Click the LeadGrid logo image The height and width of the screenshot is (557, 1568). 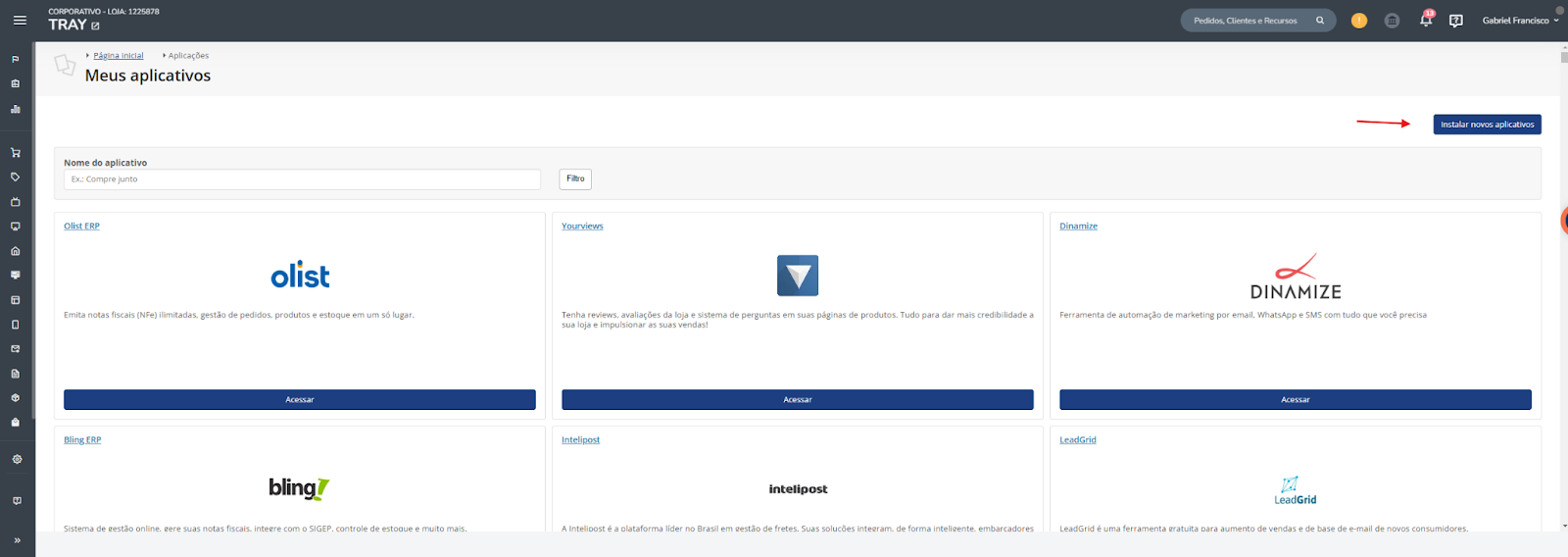(1296, 490)
